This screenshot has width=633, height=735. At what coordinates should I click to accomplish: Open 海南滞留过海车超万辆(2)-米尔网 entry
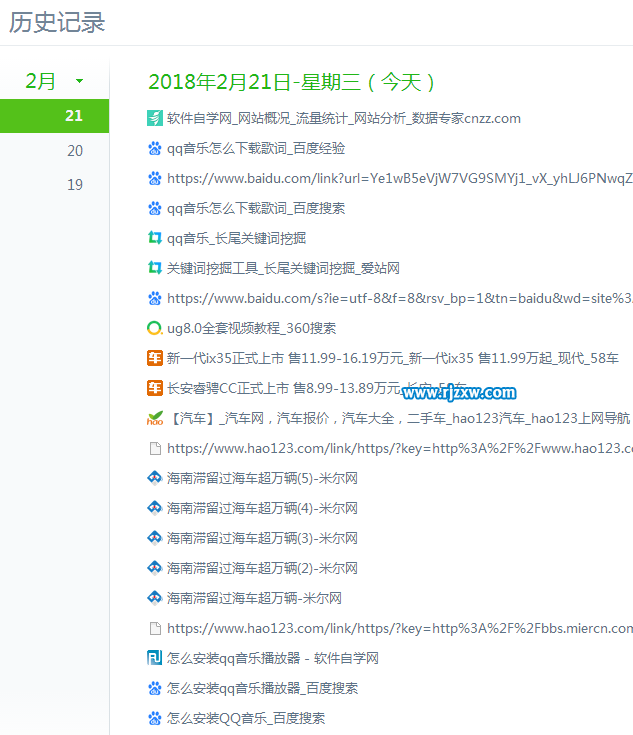(262, 568)
